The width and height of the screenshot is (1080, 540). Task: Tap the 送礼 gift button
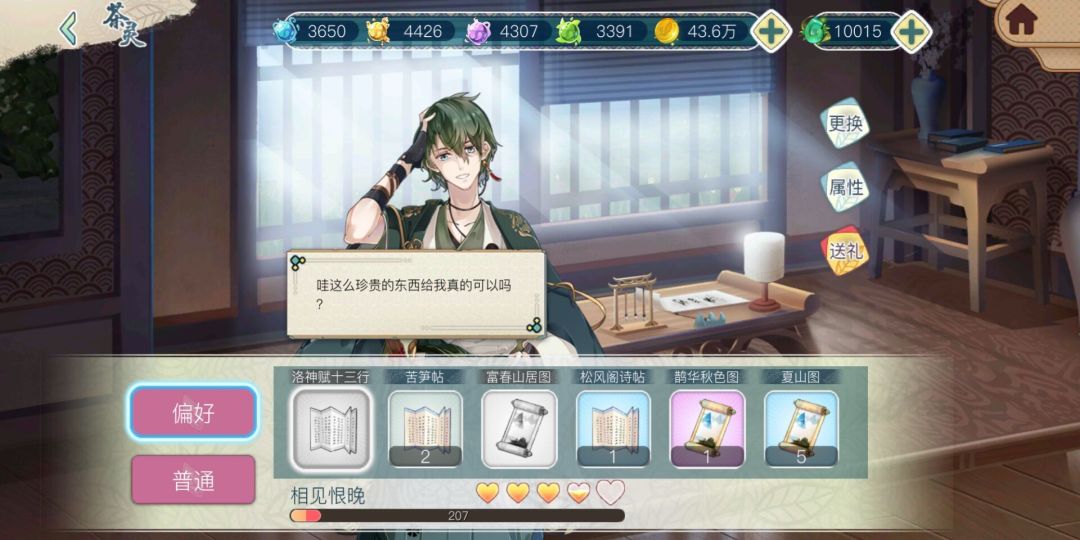tap(844, 251)
